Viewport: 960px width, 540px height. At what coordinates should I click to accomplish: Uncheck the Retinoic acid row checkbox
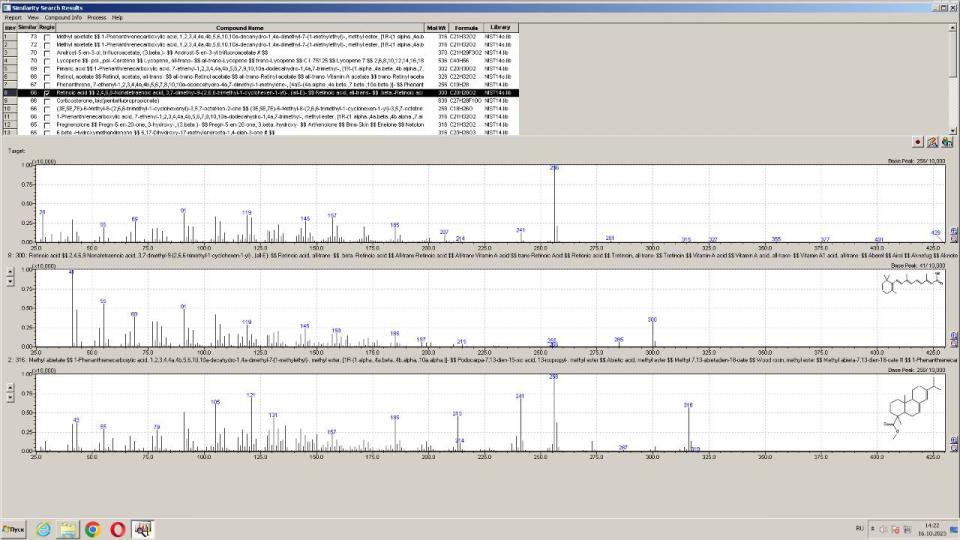[46, 93]
